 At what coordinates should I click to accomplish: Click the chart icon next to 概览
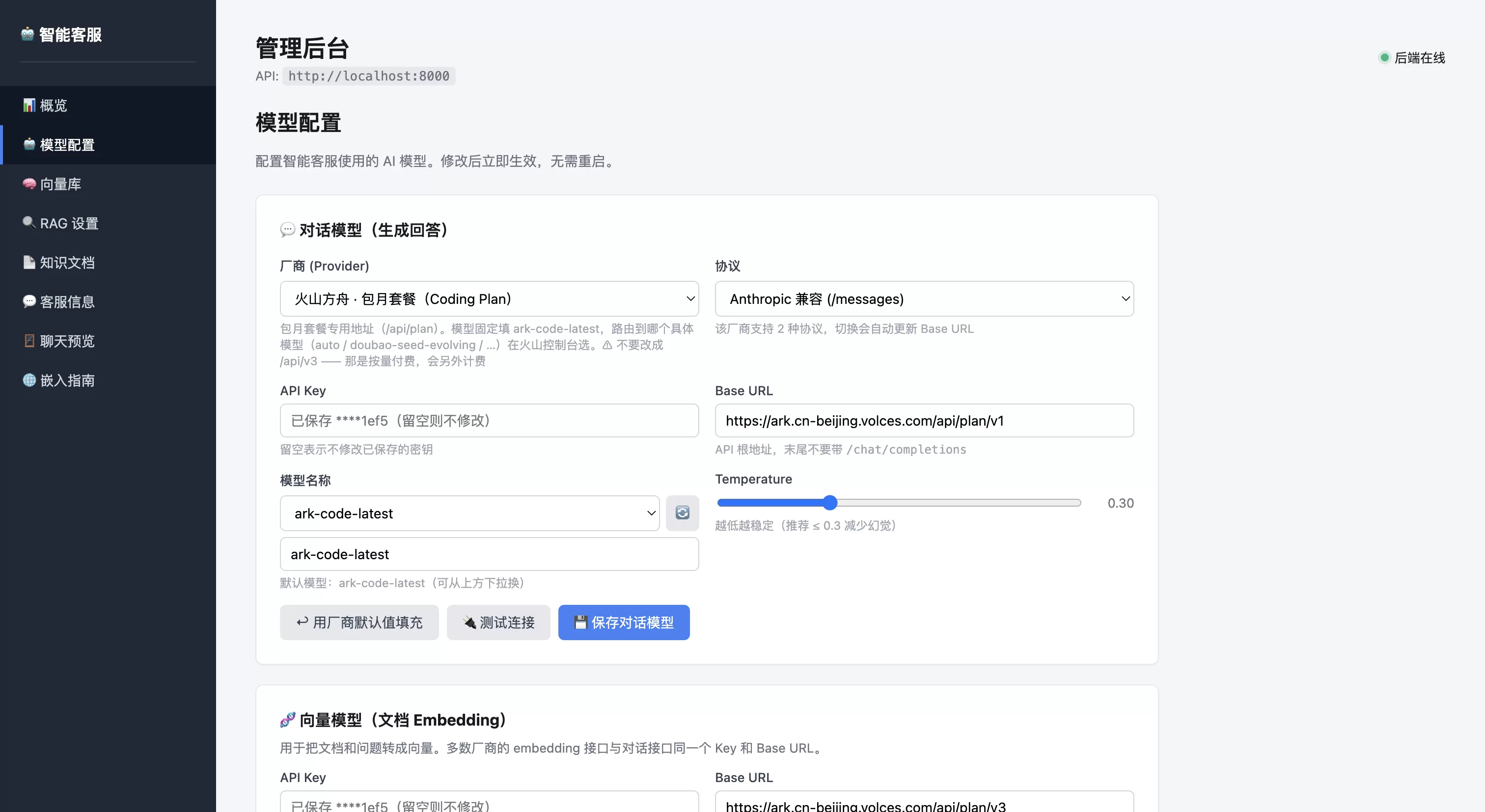(29, 106)
